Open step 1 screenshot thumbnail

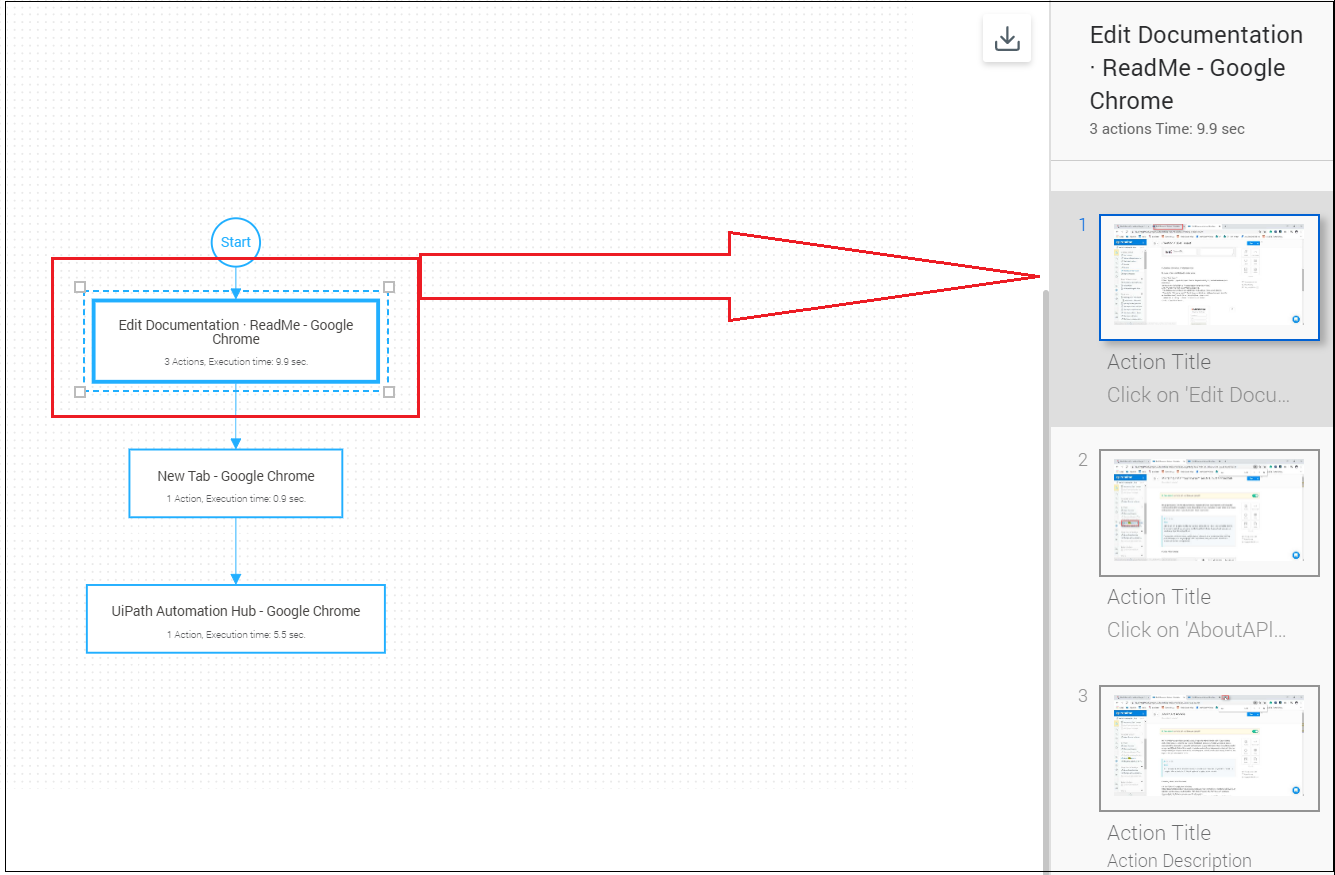coord(1208,277)
